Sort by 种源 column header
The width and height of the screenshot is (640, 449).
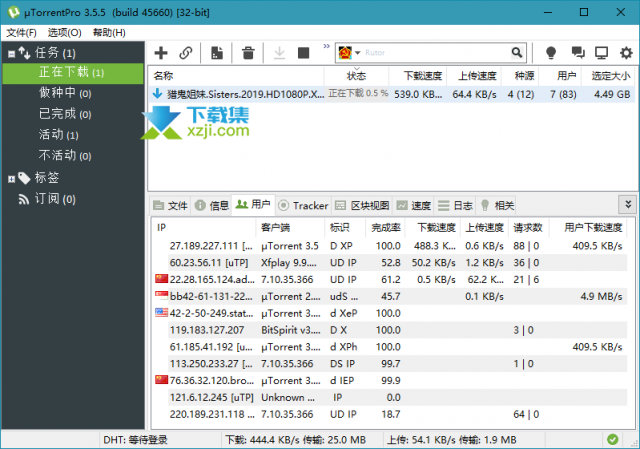pyautogui.click(x=520, y=76)
